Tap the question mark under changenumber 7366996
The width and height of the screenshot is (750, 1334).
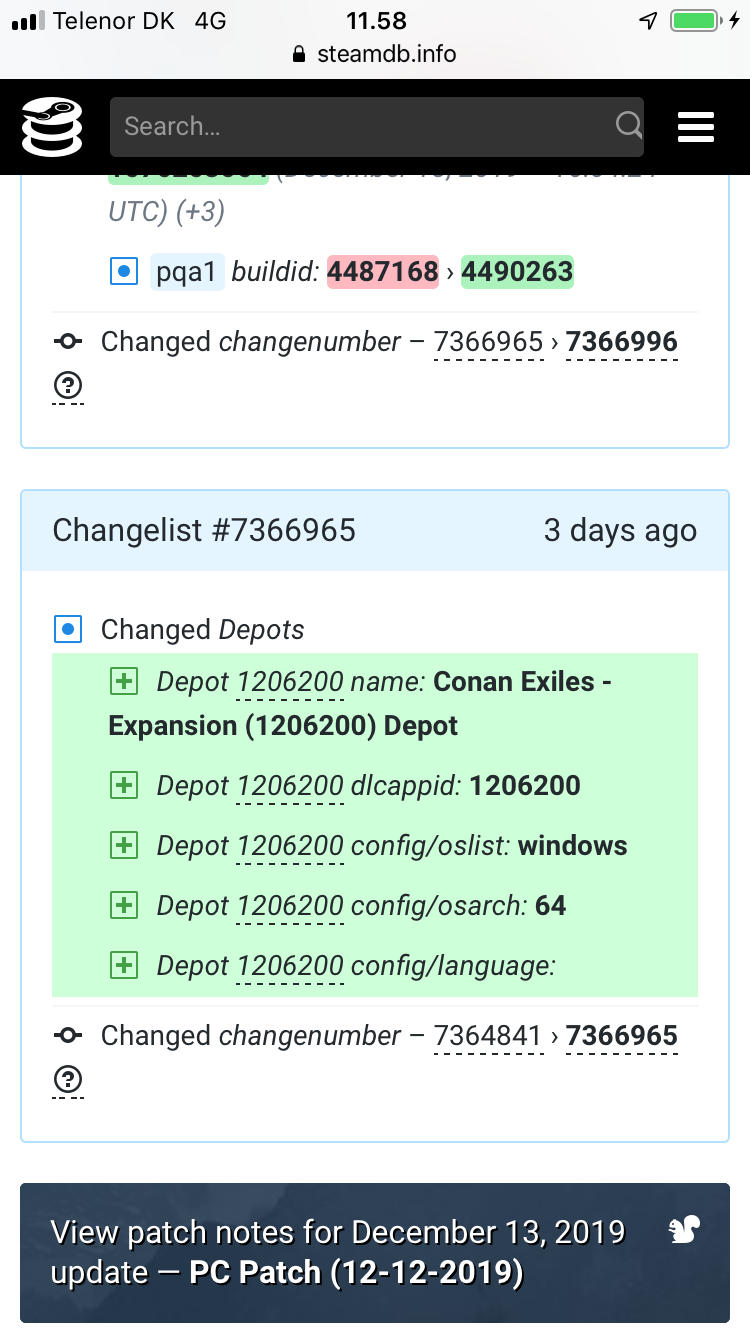point(68,386)
